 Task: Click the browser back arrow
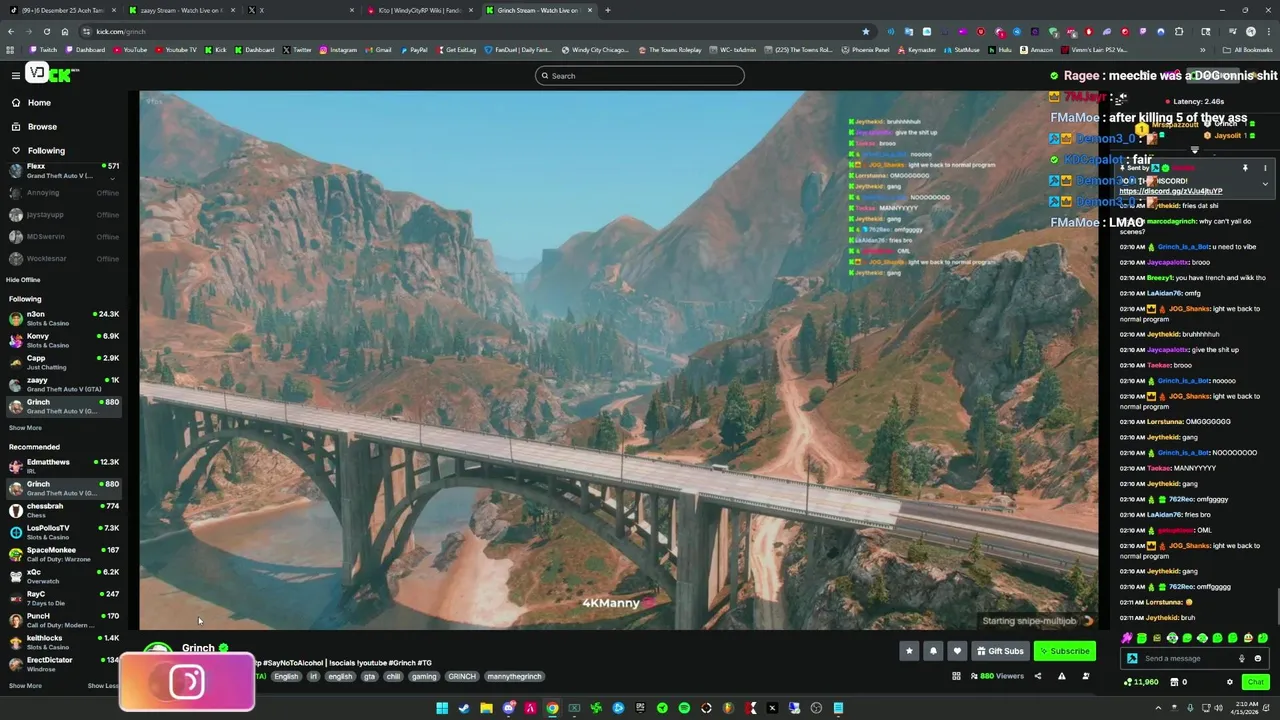pyautogui.click(x=10, y=31)
